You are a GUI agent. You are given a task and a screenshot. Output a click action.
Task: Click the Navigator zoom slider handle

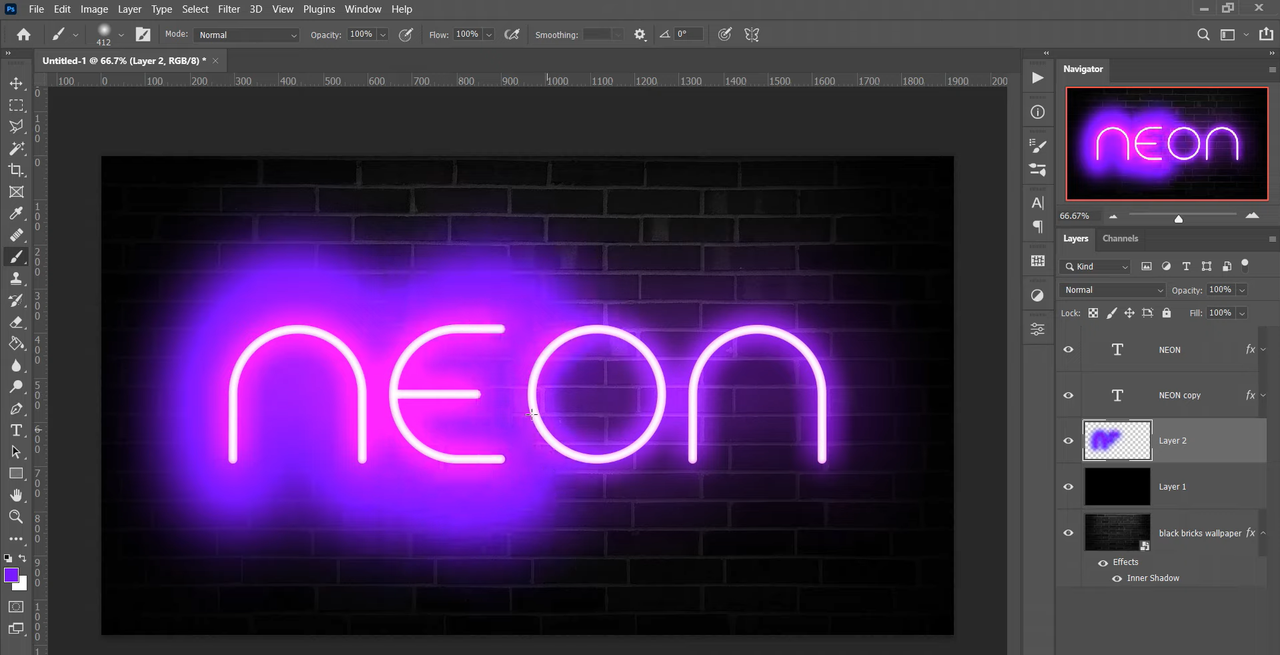(x=1179, y=217)
